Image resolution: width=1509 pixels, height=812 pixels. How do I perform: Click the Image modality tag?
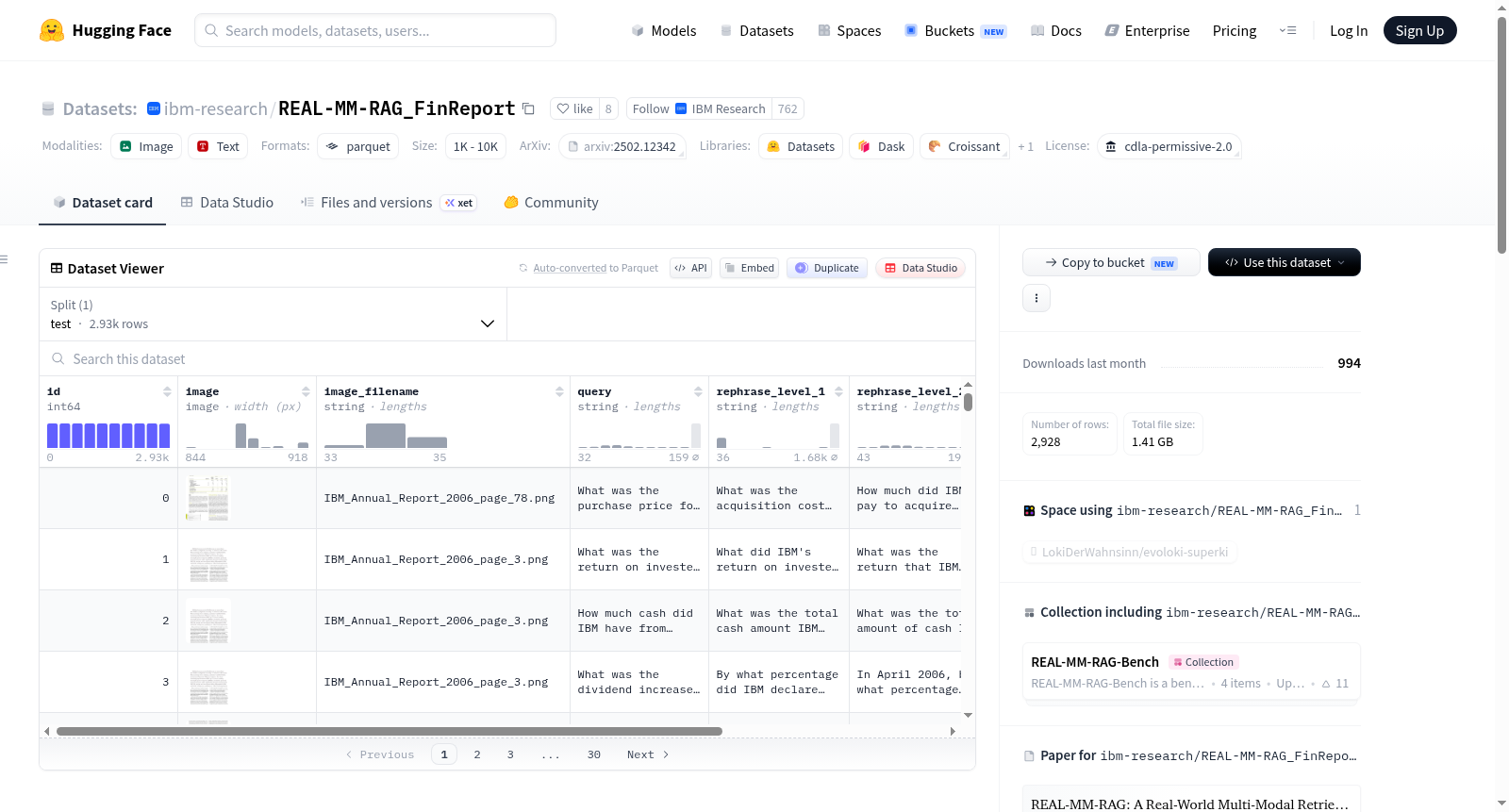[146, 146]
